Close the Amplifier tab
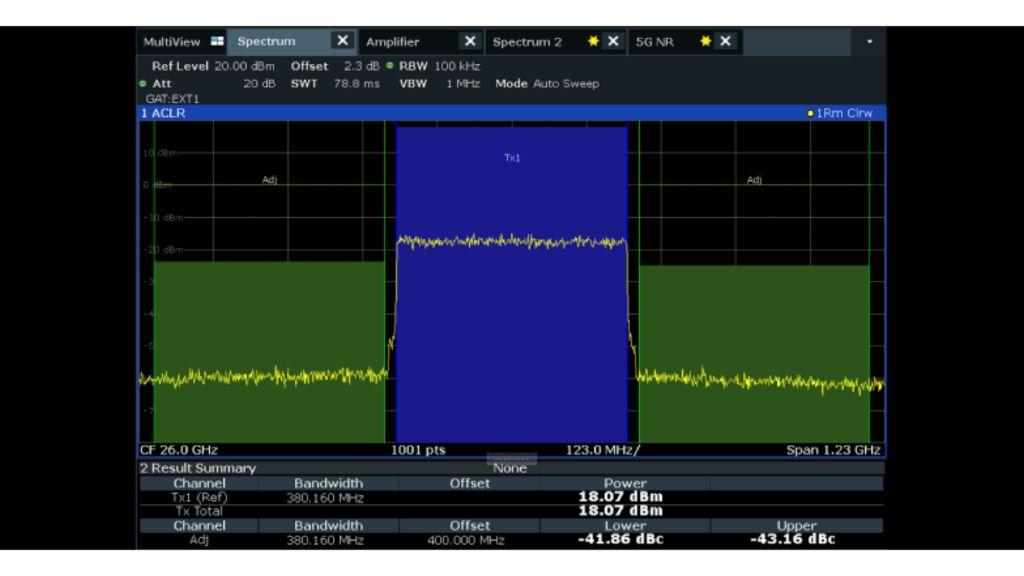The height and width of the screenshot is (576, 1024). pos(470,41)
